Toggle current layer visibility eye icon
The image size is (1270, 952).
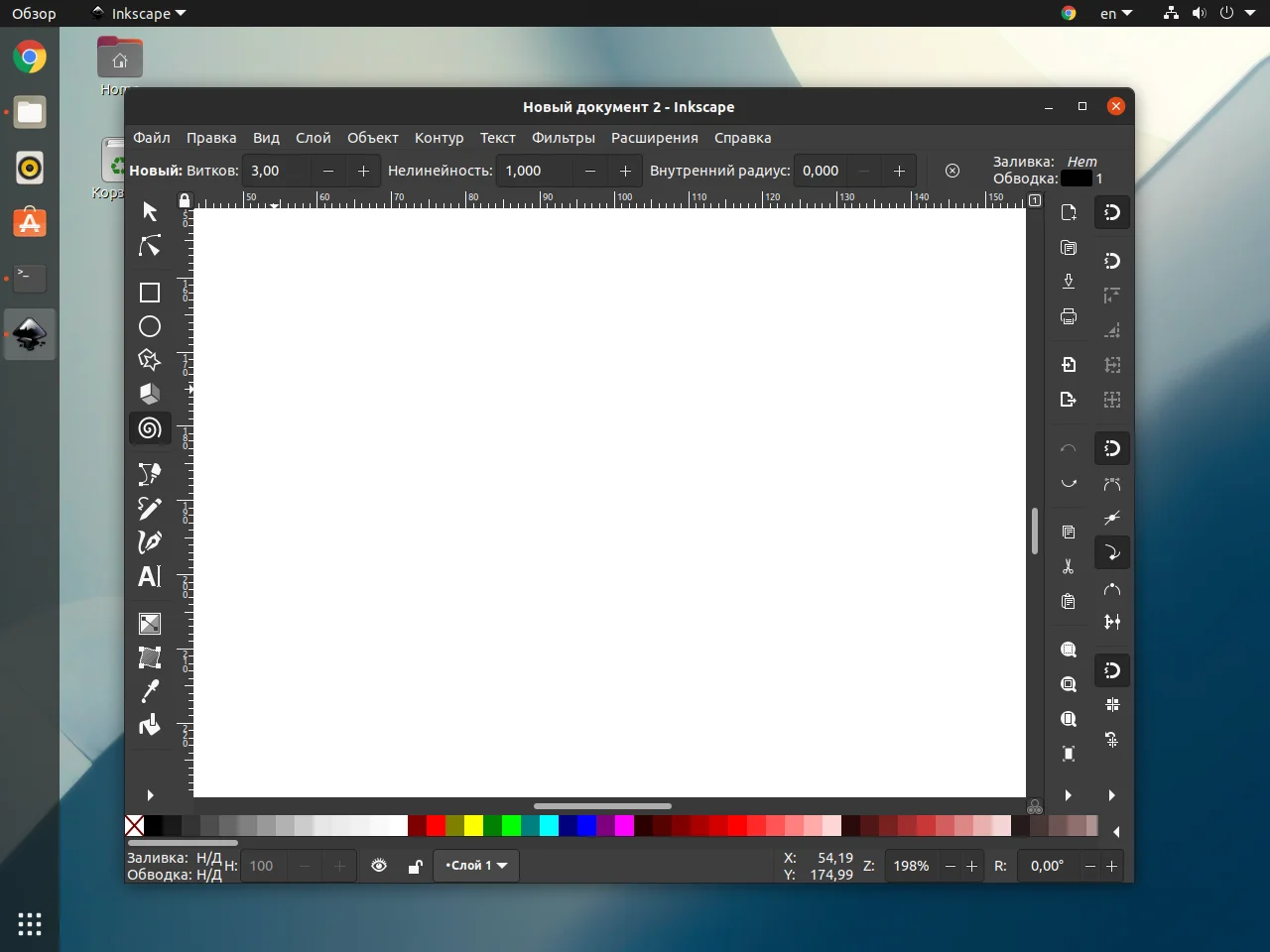[x=379, y=866]
